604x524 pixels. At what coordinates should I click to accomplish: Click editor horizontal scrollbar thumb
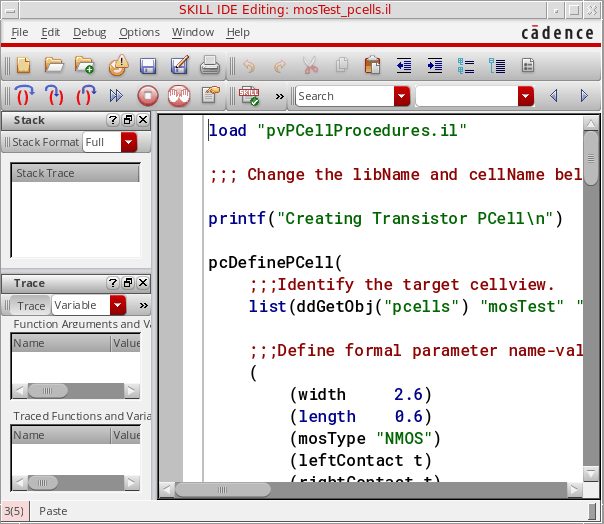click(x=223, y=490)
